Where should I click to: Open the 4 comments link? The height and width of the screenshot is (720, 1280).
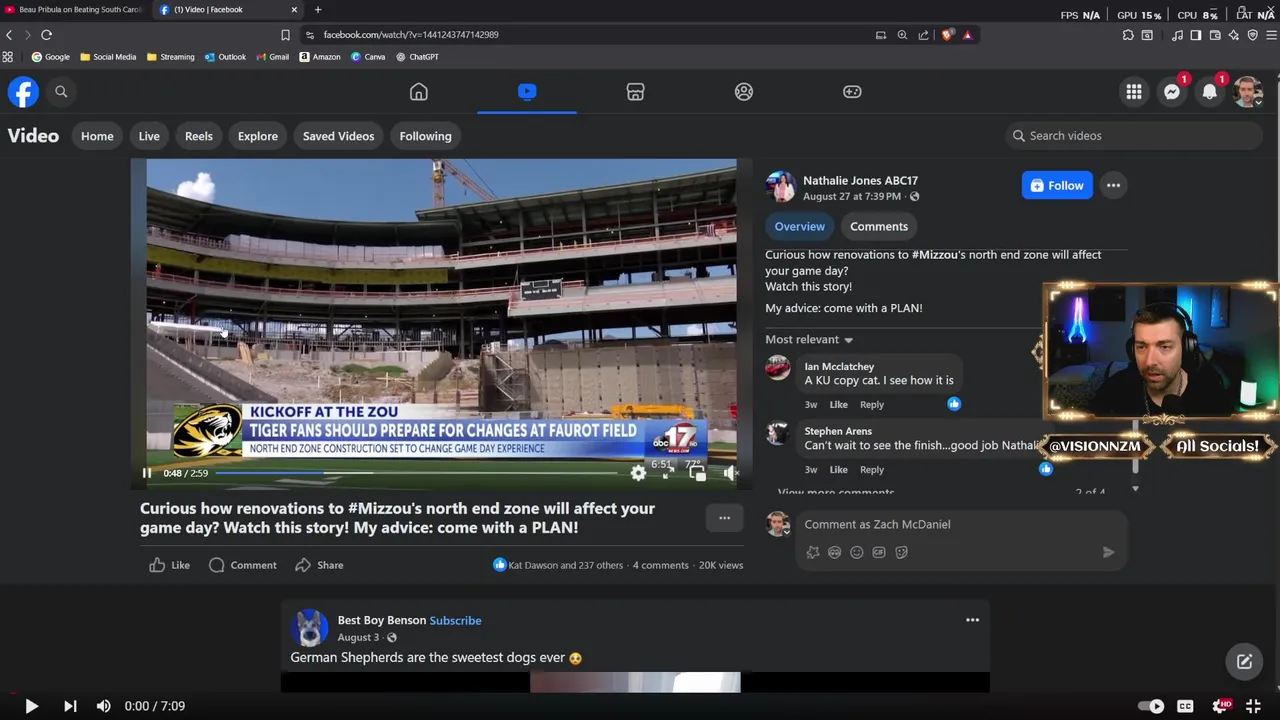(x=661, y=565)
